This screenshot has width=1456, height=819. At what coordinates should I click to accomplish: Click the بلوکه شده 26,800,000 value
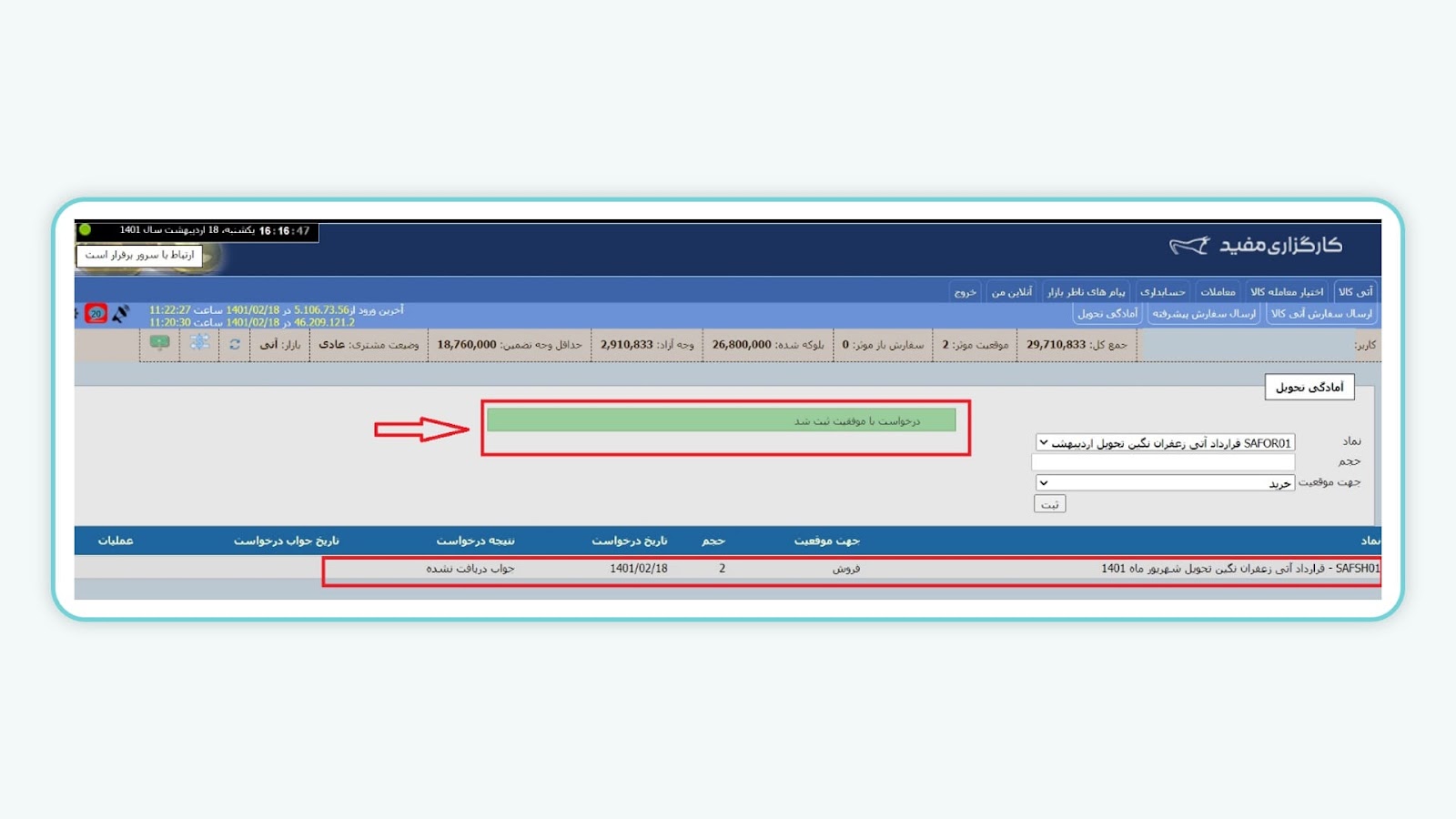coord(768,345)
